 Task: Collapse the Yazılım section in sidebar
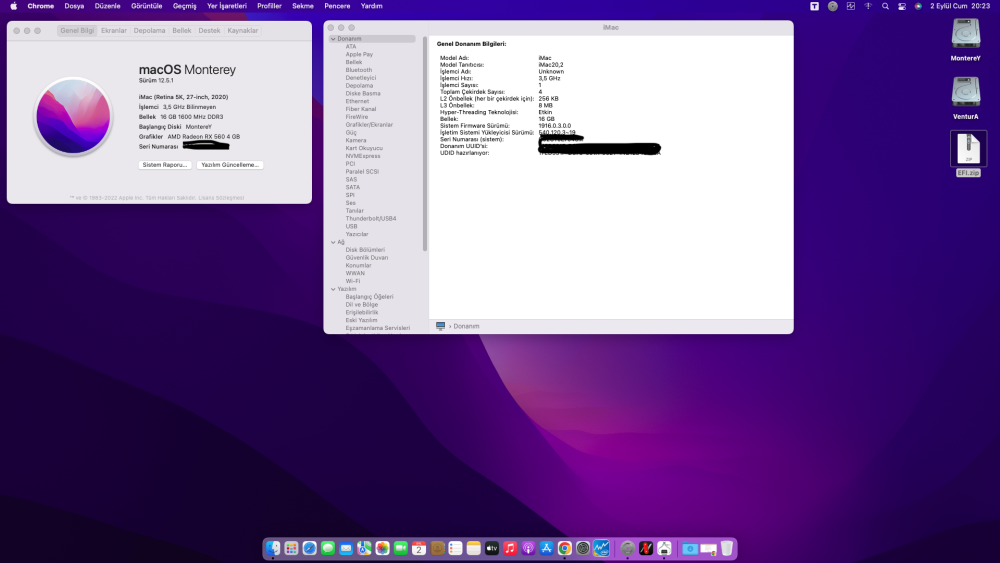(333, 289)
